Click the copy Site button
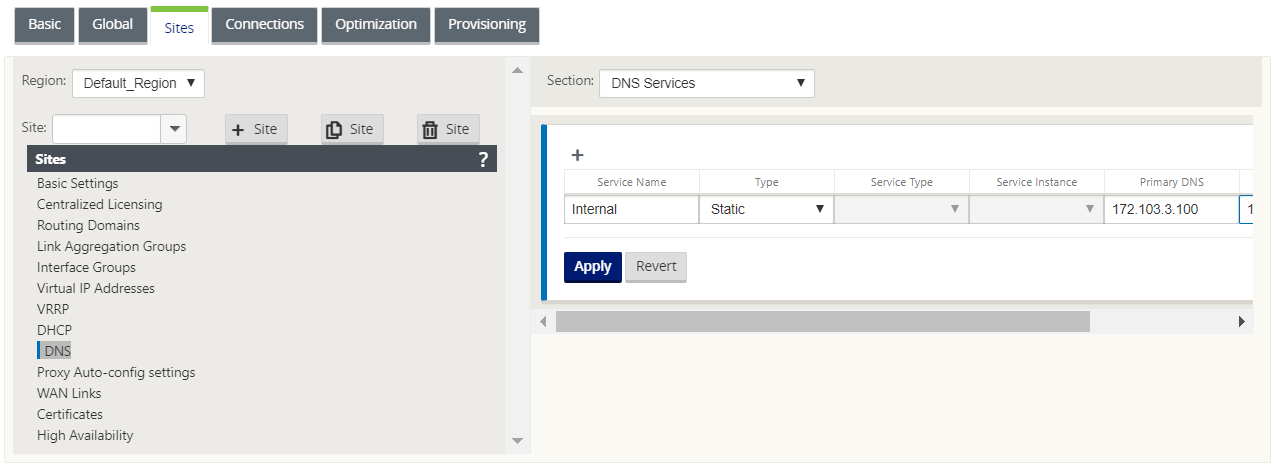 coord(352,129)
